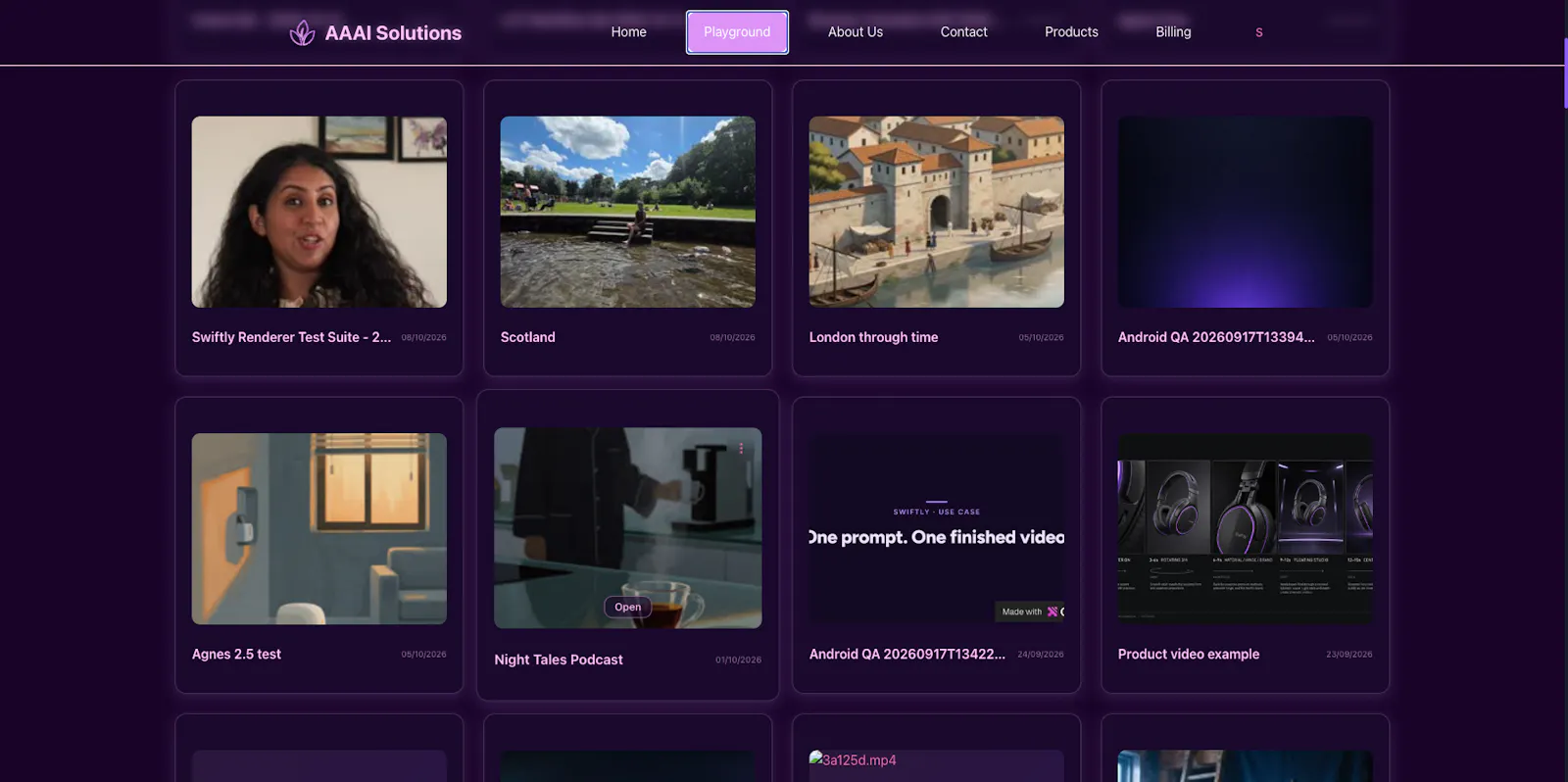
Task: Open the Scotland video thumbnail
Action: (628, 212)
